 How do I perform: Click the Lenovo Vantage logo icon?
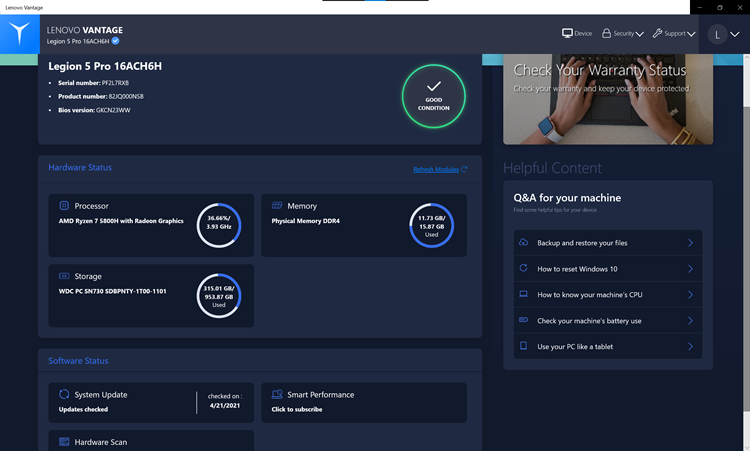20,34
